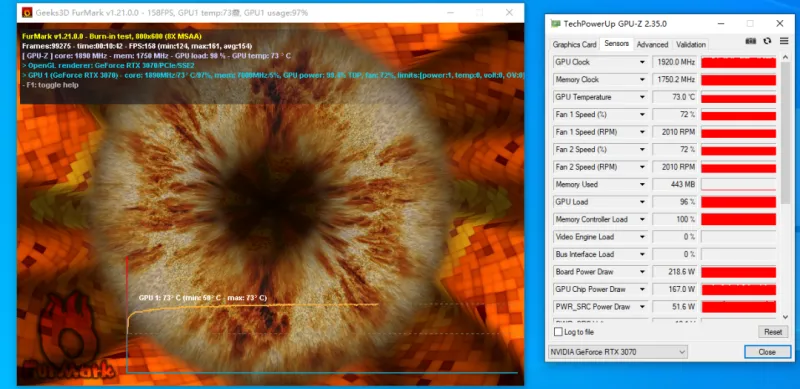Minimize the GPU-Z window
This screenshot has height=389, width=800.
[x=720, y=23]
